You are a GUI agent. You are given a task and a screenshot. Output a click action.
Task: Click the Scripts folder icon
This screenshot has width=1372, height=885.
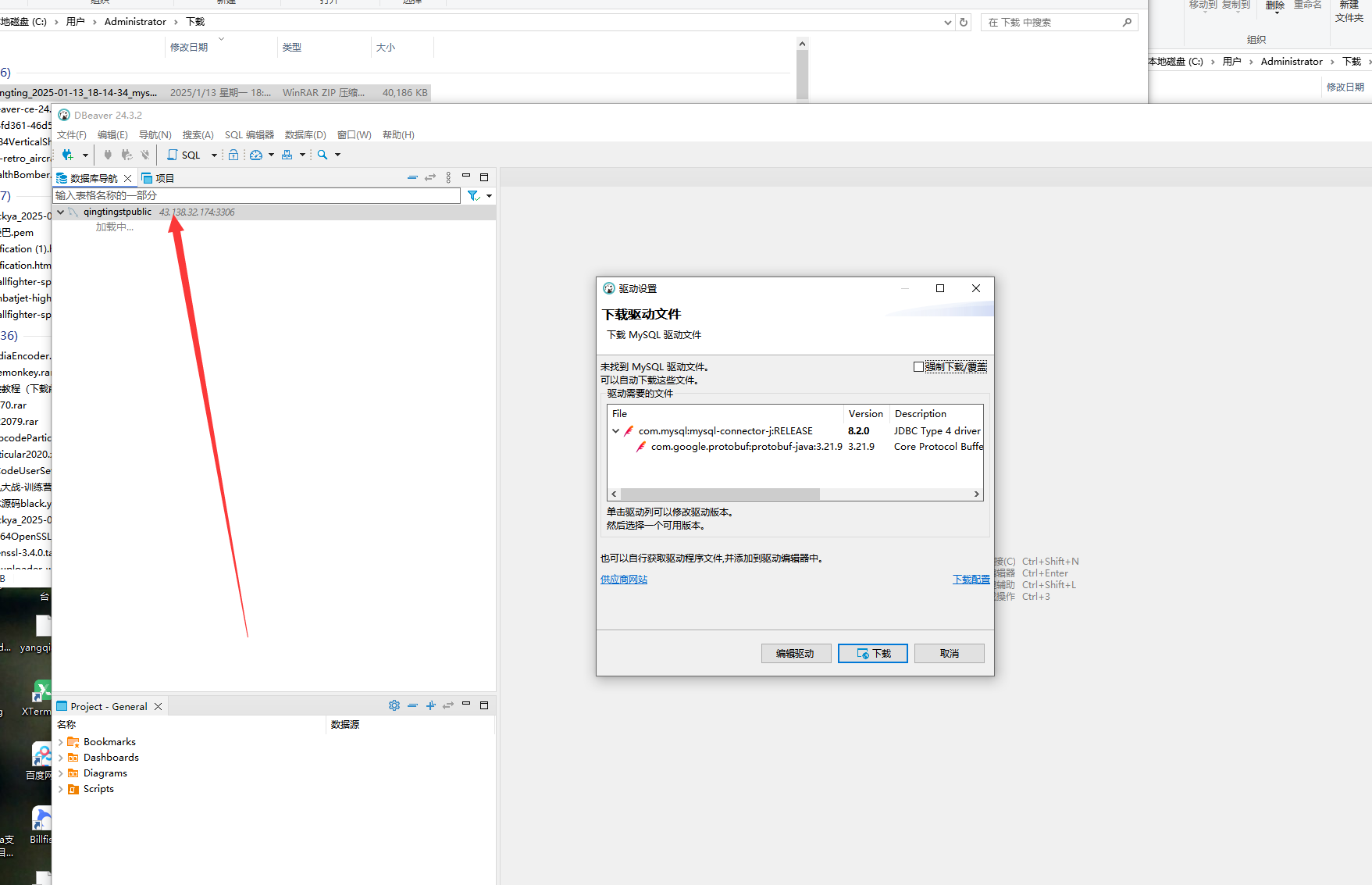pyautogui.click(x=73, y=789)
